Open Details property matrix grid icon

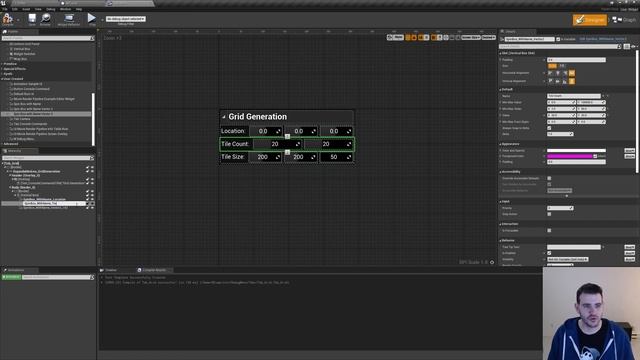[627, 47]
